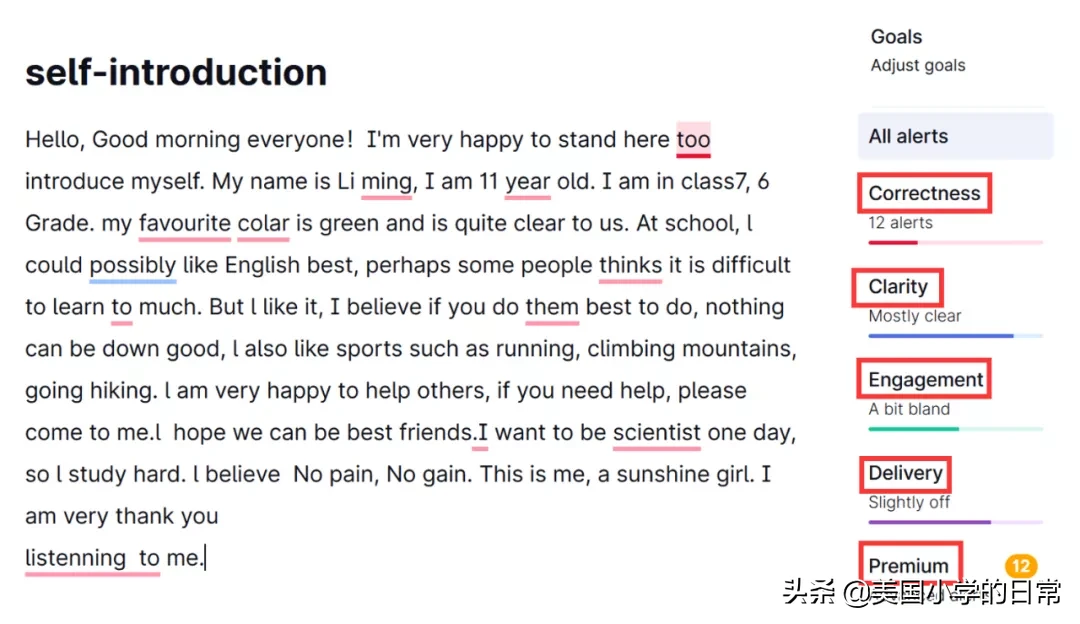Open the Clarity category

897,287
